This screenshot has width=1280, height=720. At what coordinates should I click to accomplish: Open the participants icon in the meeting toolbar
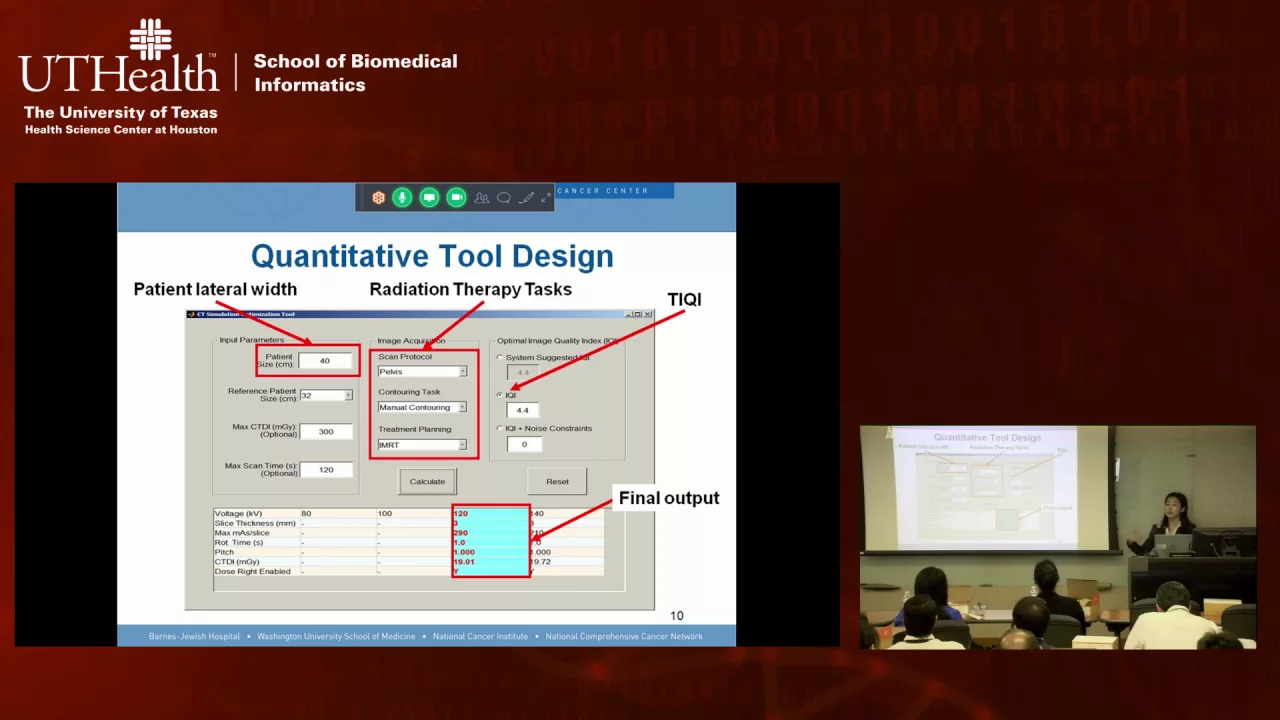pos(482,198)
